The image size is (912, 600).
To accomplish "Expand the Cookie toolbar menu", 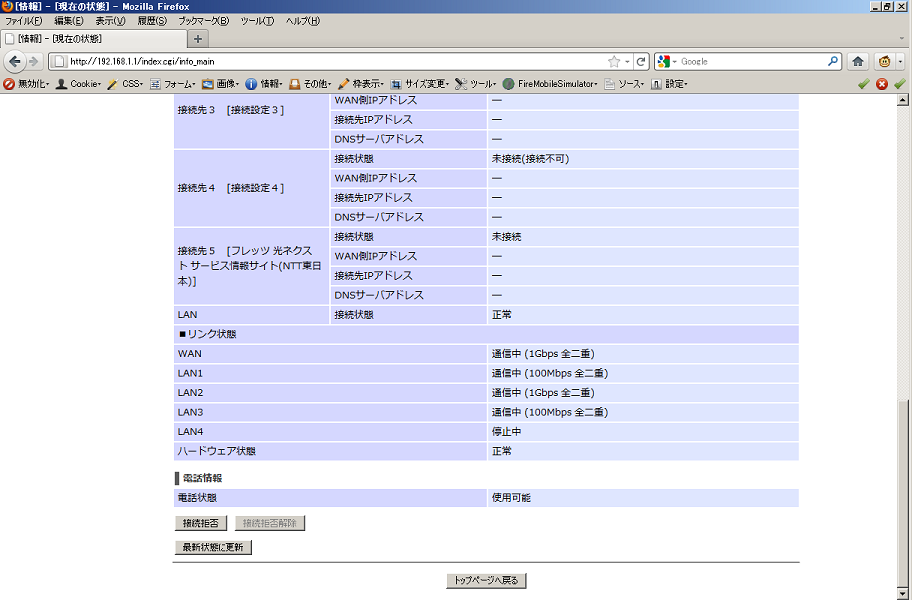I will point(78,84).
